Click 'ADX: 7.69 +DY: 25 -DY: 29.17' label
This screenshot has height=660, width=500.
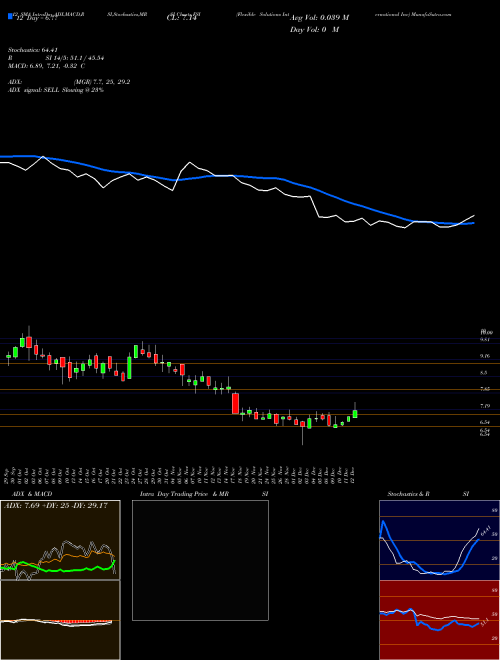56,505
